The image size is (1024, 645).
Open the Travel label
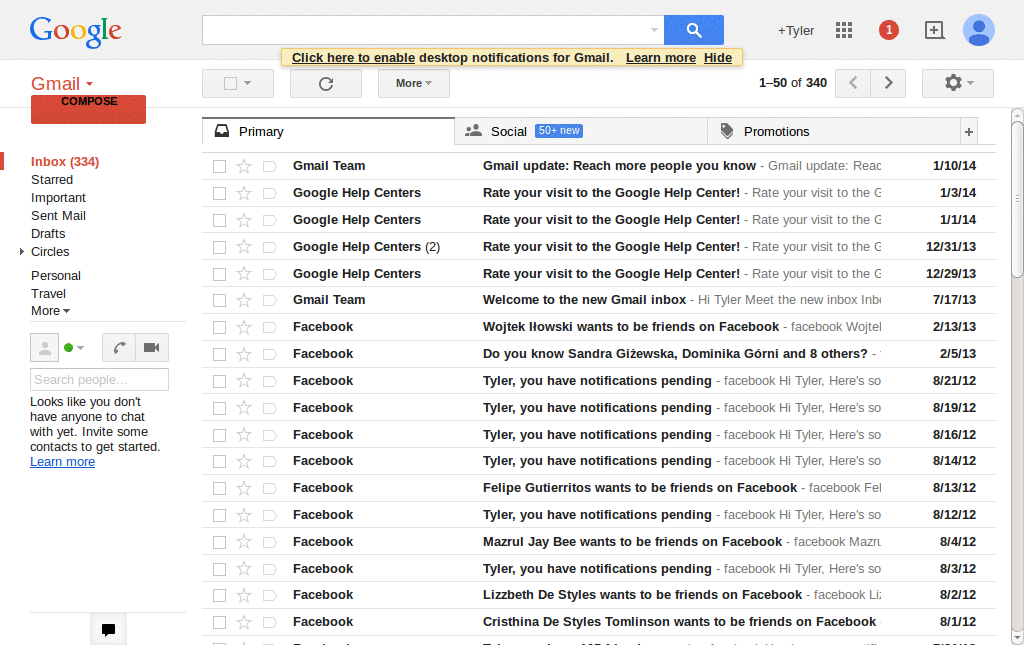point(48,294)
